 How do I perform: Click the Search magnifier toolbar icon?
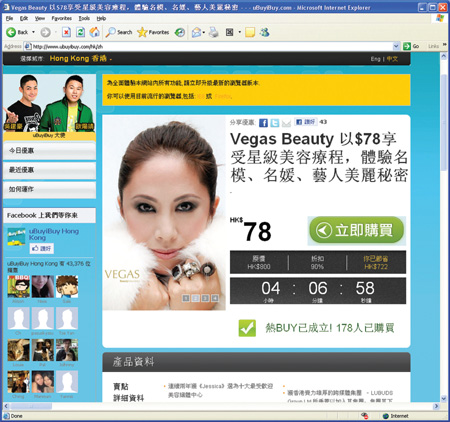(x=110, y=32)
